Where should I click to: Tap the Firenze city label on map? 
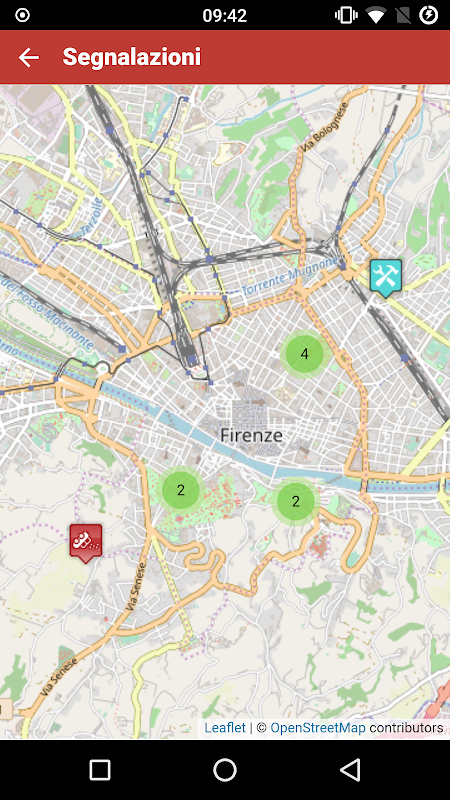point(251,435)
